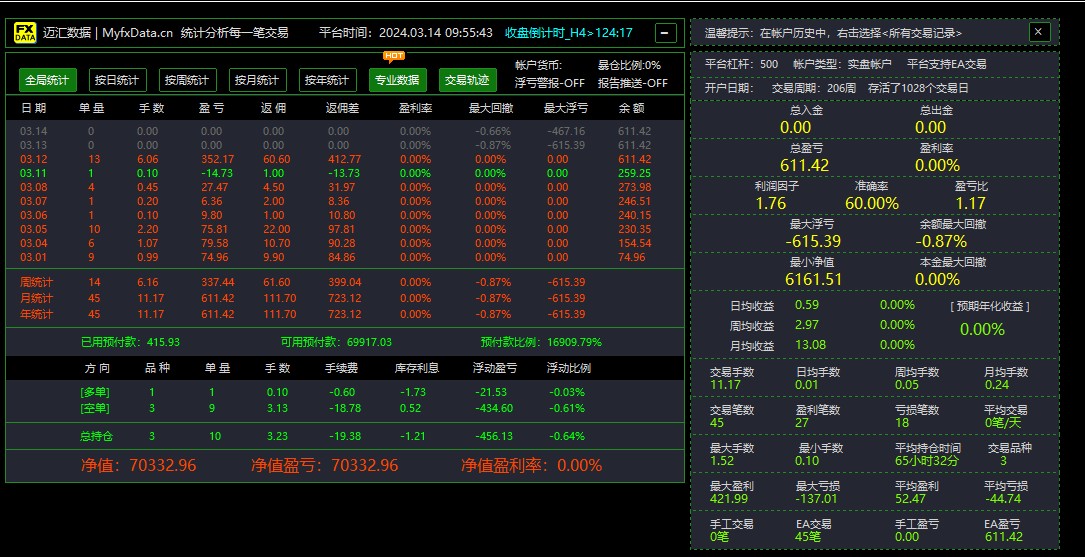Switch to 按月统计 view
The image size is (1085, 557).
257,80
